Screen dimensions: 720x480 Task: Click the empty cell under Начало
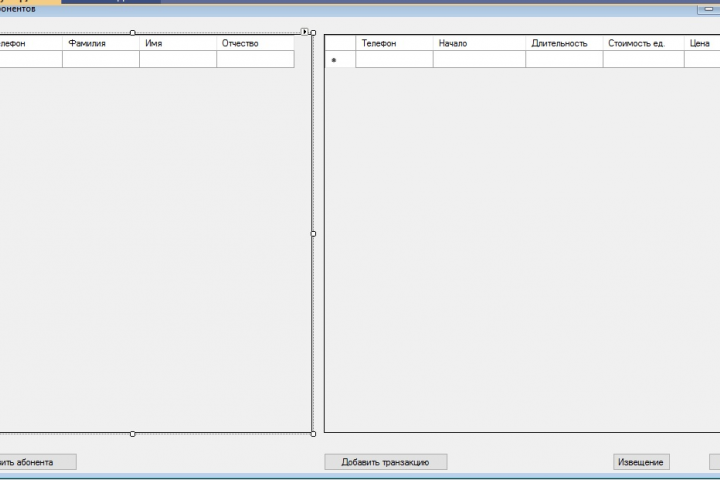(x=479, y=59)
